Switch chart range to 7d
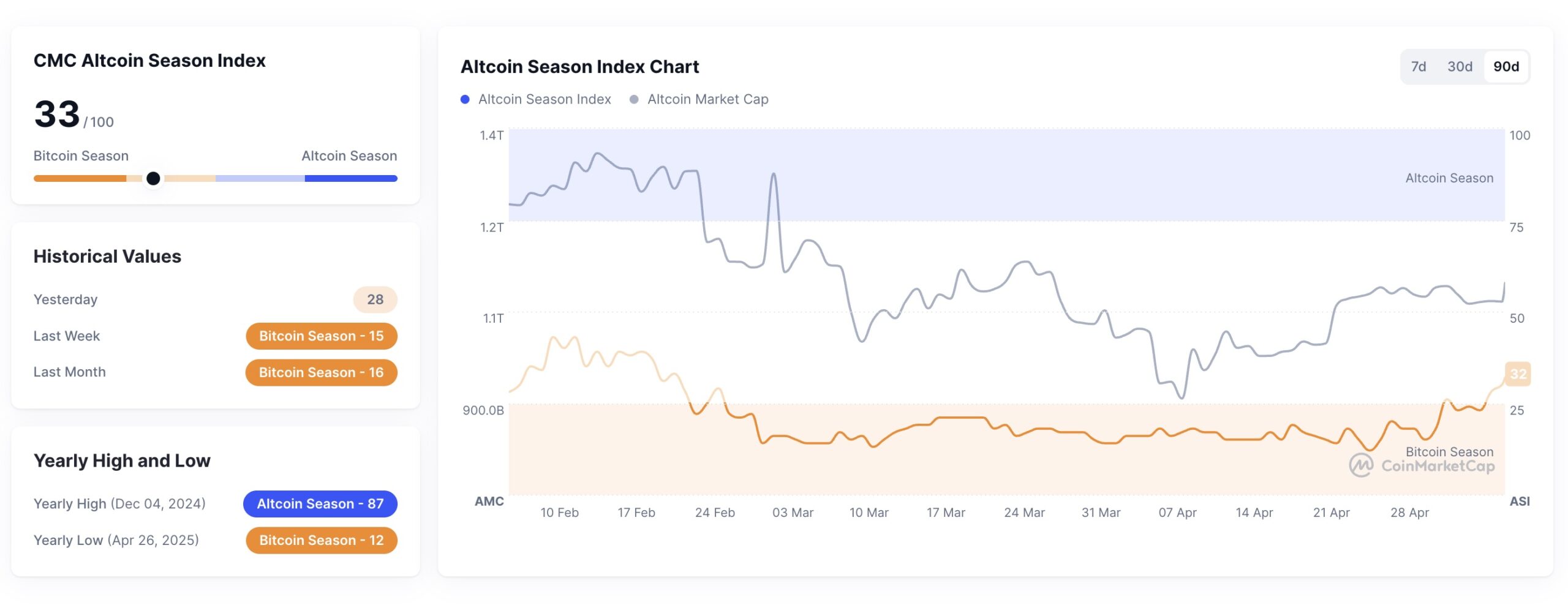The width and height of the screenshot is (1568, 605). (x=1418, y=67)
